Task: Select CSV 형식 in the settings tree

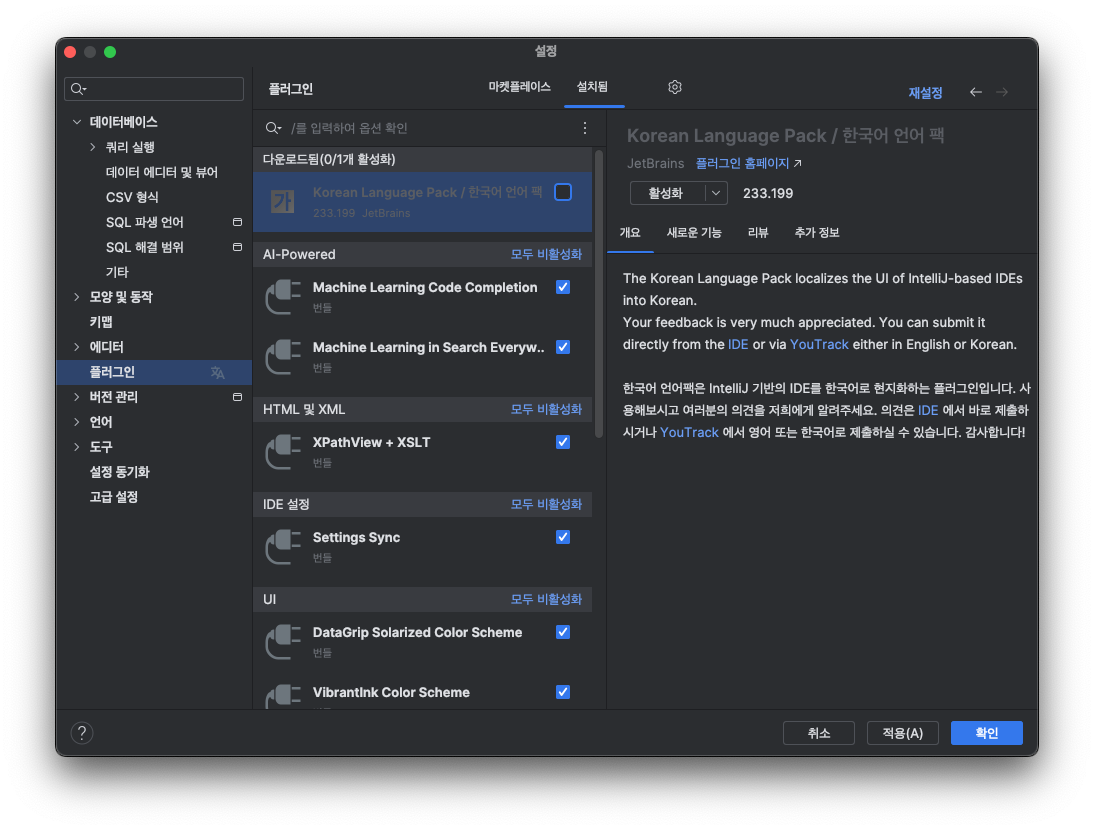Action: point(133,197)
